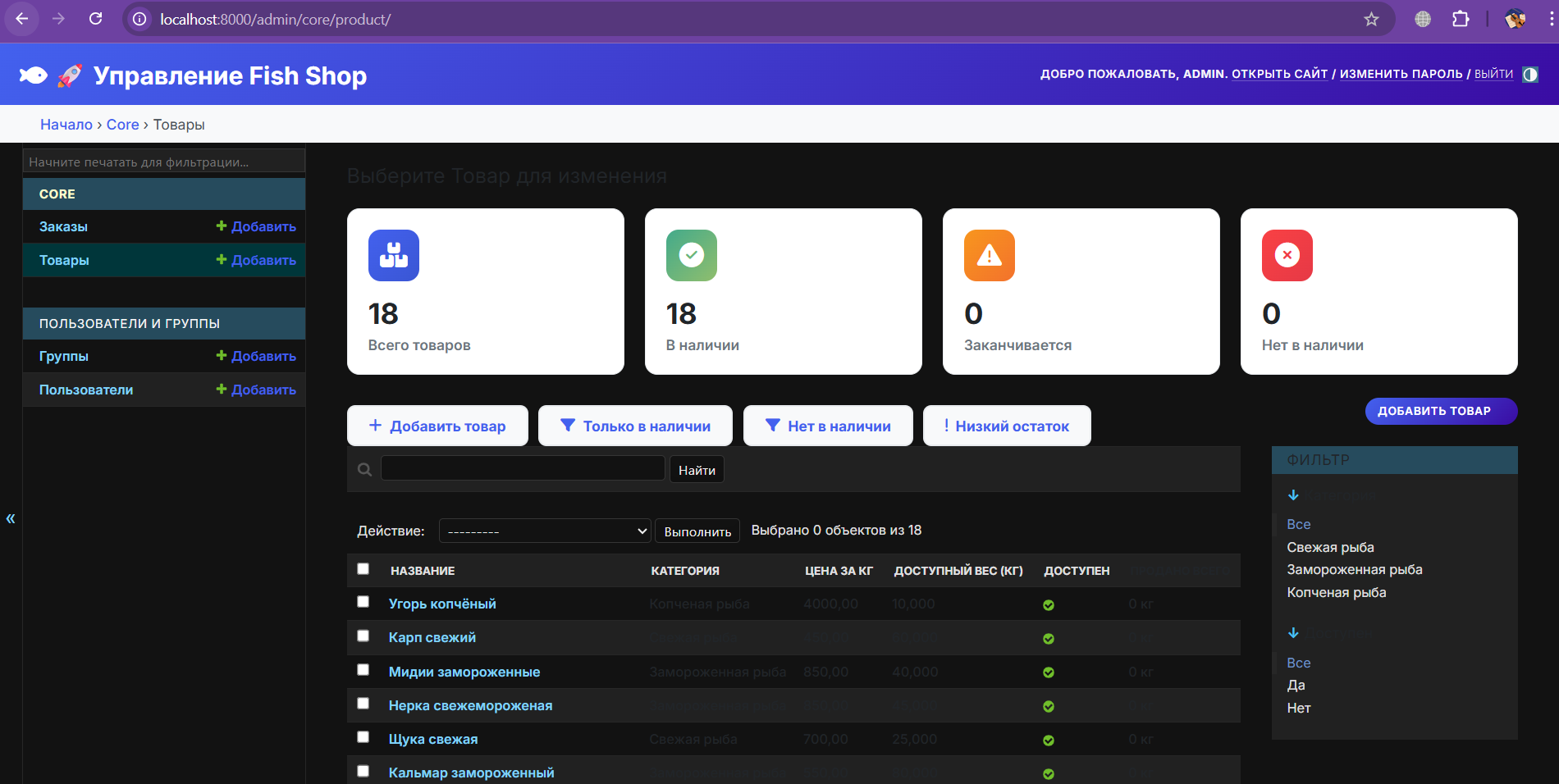Image resolution: width=1559 pixels, height=784 pixels.
Task: Filter by Свежая рыба category
Action: [x=1330, y=547]
